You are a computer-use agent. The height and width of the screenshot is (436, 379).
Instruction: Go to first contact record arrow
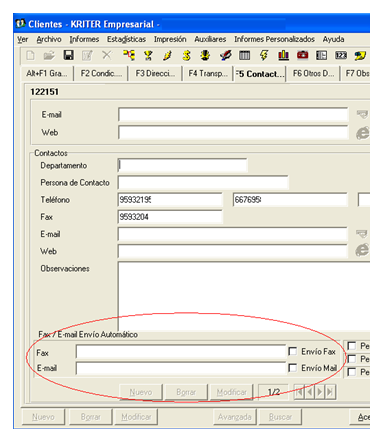coord(299,392)
